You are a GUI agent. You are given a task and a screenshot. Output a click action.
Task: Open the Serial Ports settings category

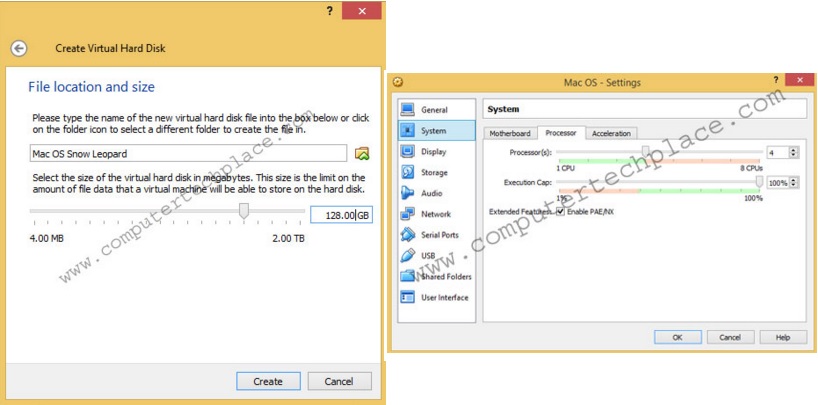(x=437, y=235)
